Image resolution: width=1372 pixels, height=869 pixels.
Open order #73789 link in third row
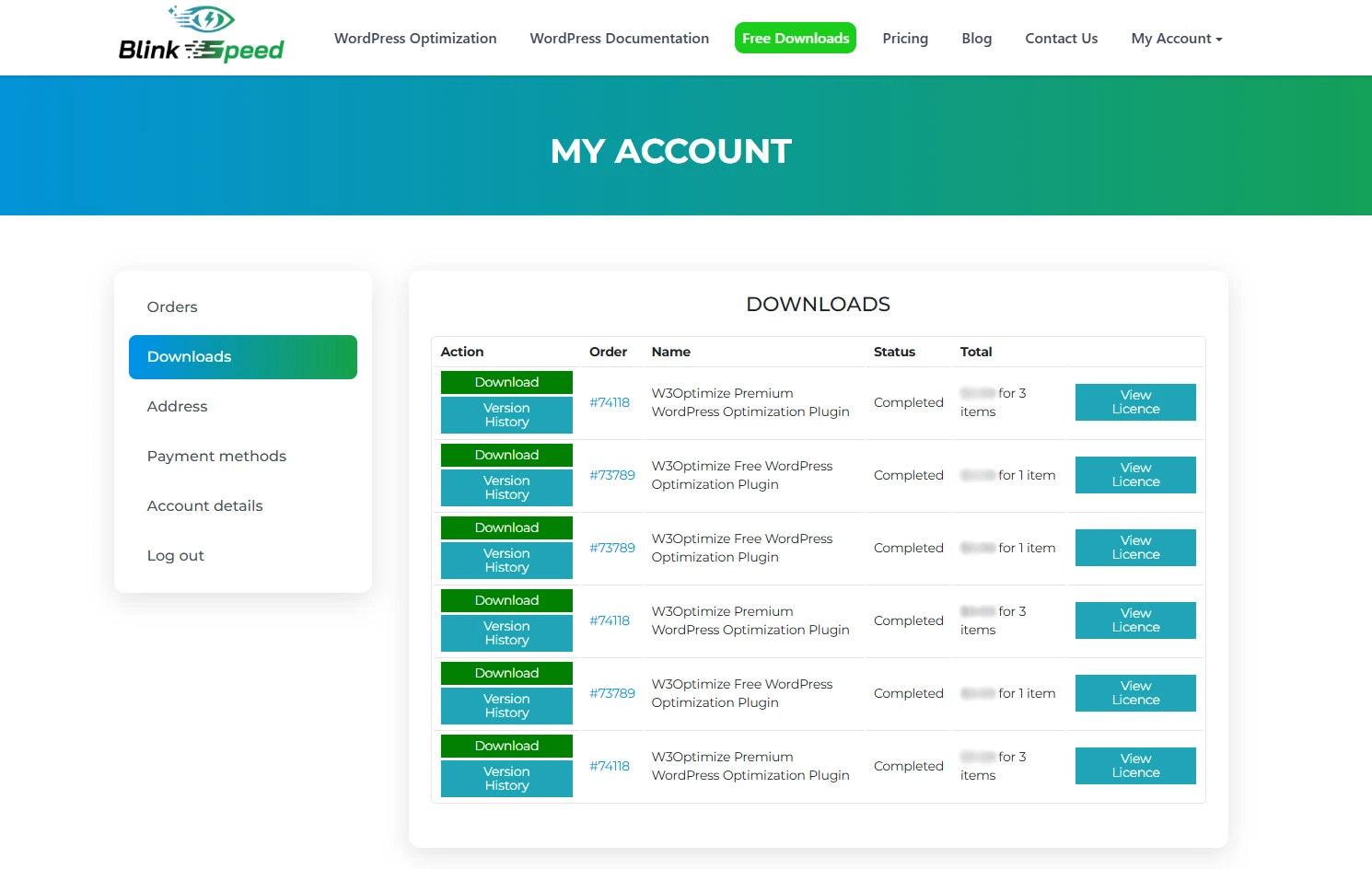(612, 548)
